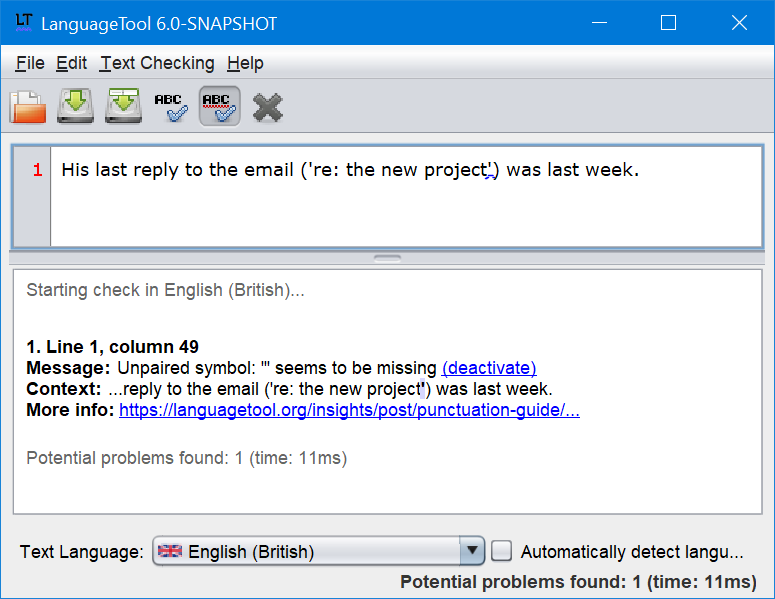The width and height of the screenshot is (775, 599).
Task: Run the text check with ABC icon
Action: 171,107
